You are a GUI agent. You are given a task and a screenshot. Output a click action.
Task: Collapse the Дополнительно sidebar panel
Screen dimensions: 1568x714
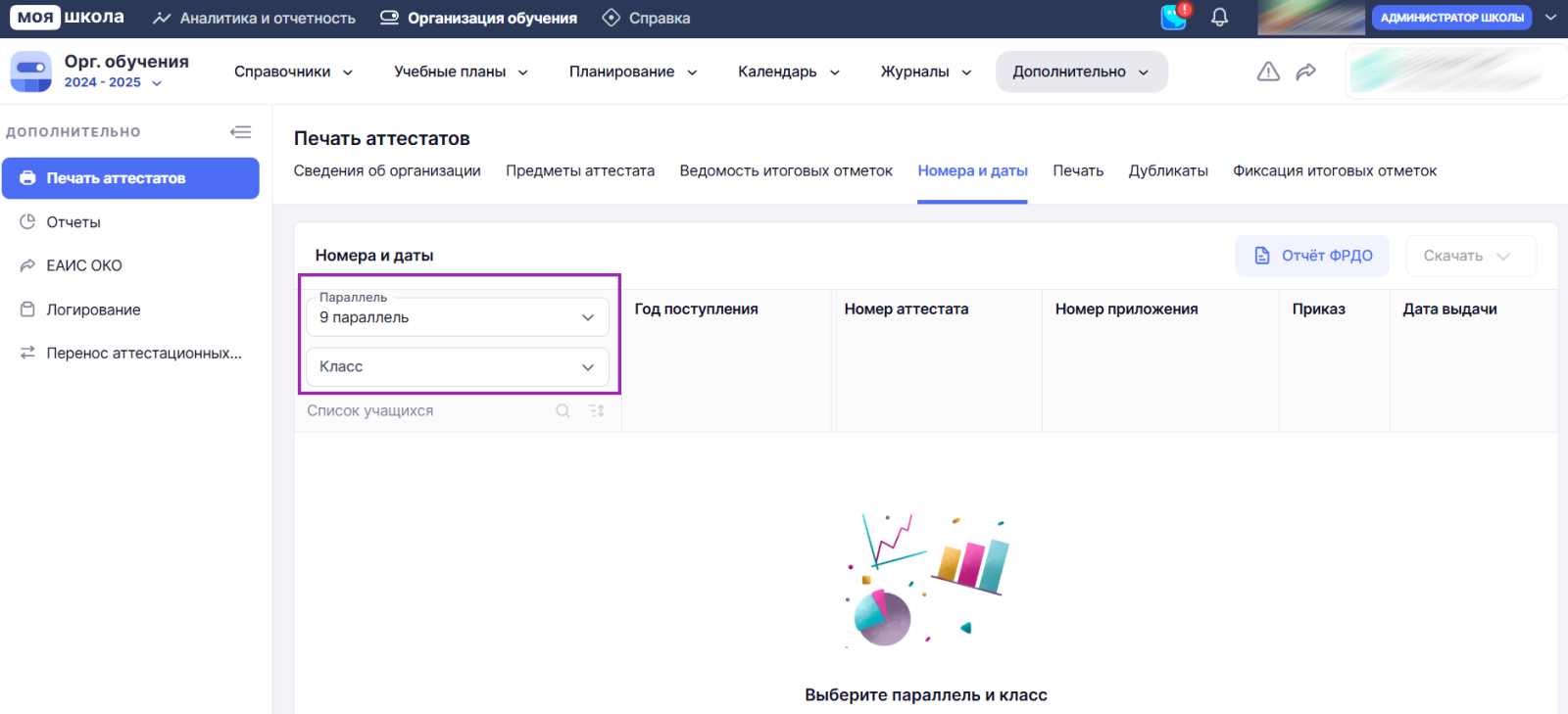tap(240, 132)
